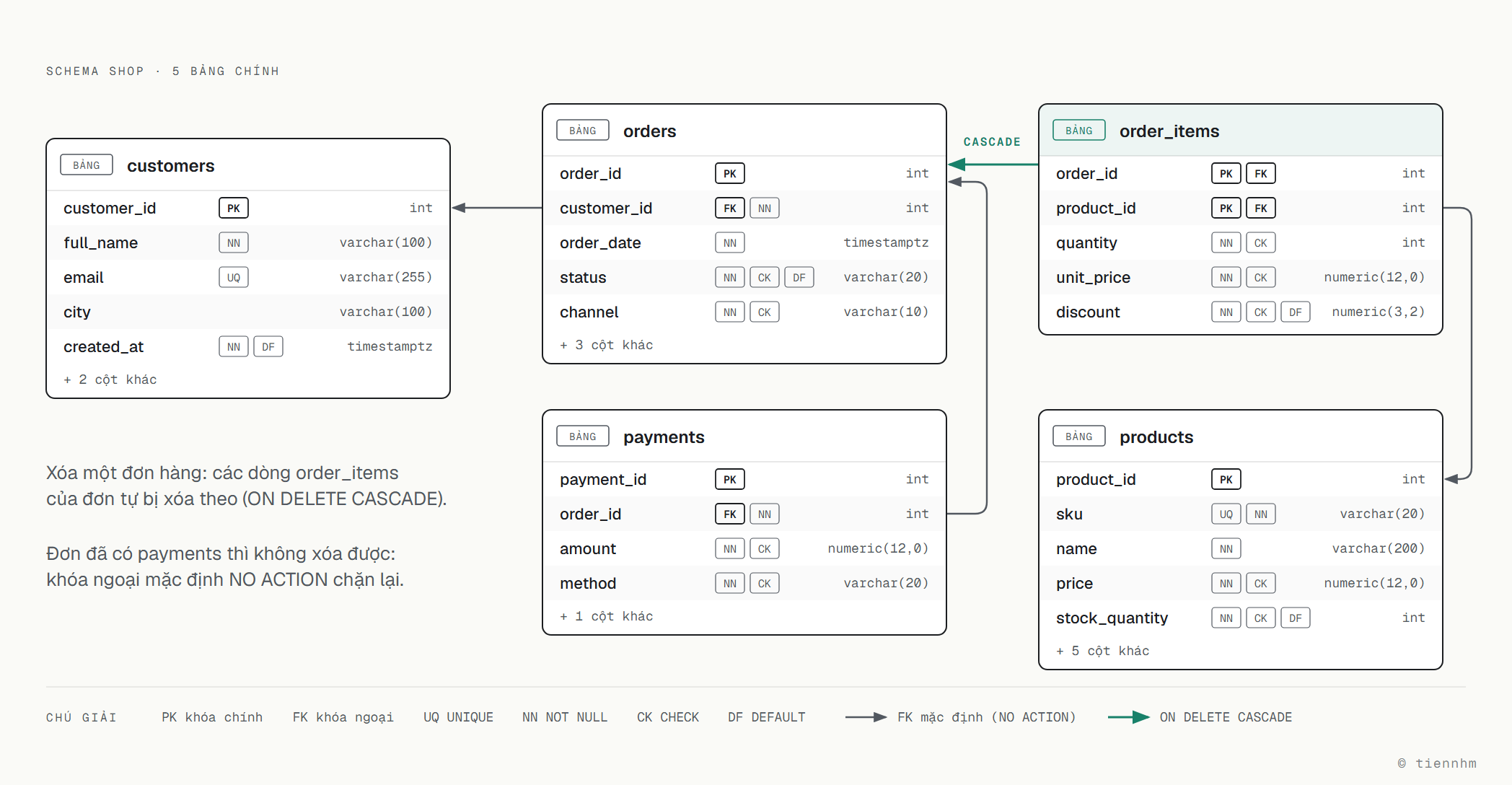Viewport: 1512px width, 785px height.
Task: Expand '+ 2 cột khác' in customers
Action: 110,380
